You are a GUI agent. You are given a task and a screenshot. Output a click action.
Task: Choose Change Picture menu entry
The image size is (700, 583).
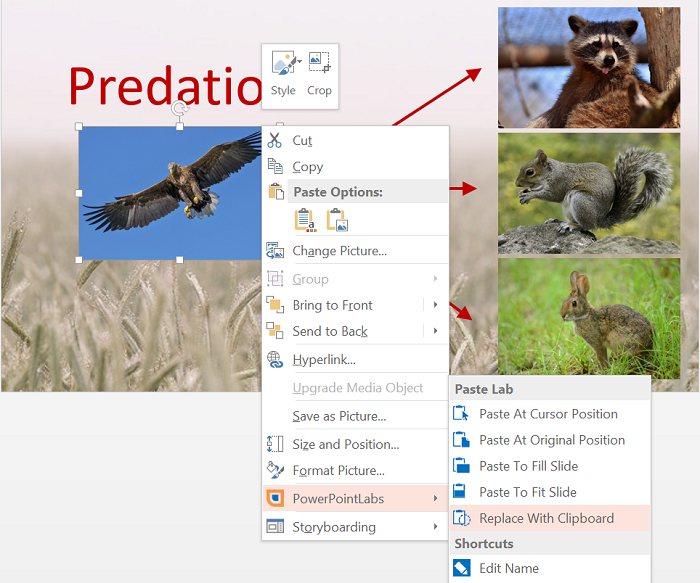[339, 251]
